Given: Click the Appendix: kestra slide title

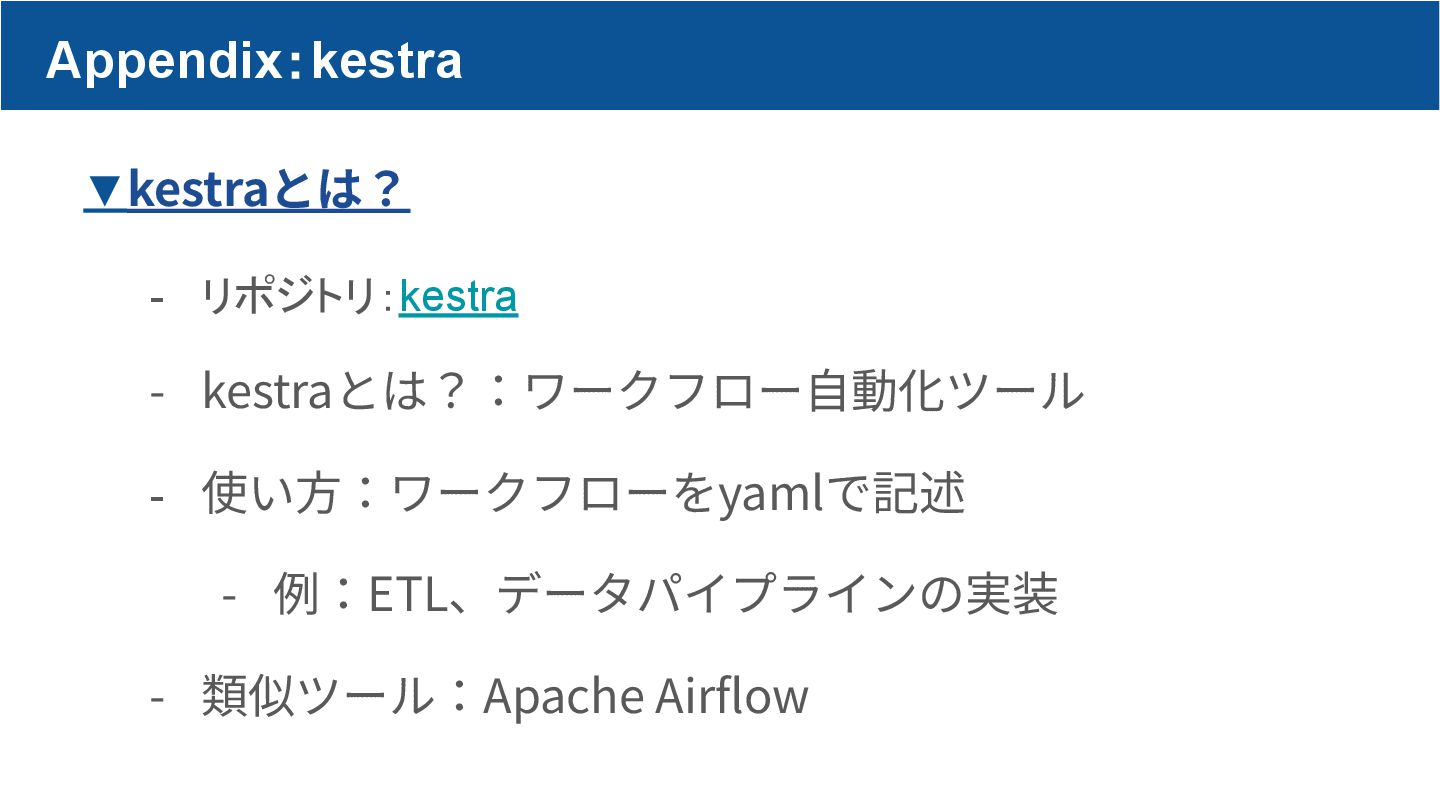Looking at the screenshot, I should (x=254, y=60).
